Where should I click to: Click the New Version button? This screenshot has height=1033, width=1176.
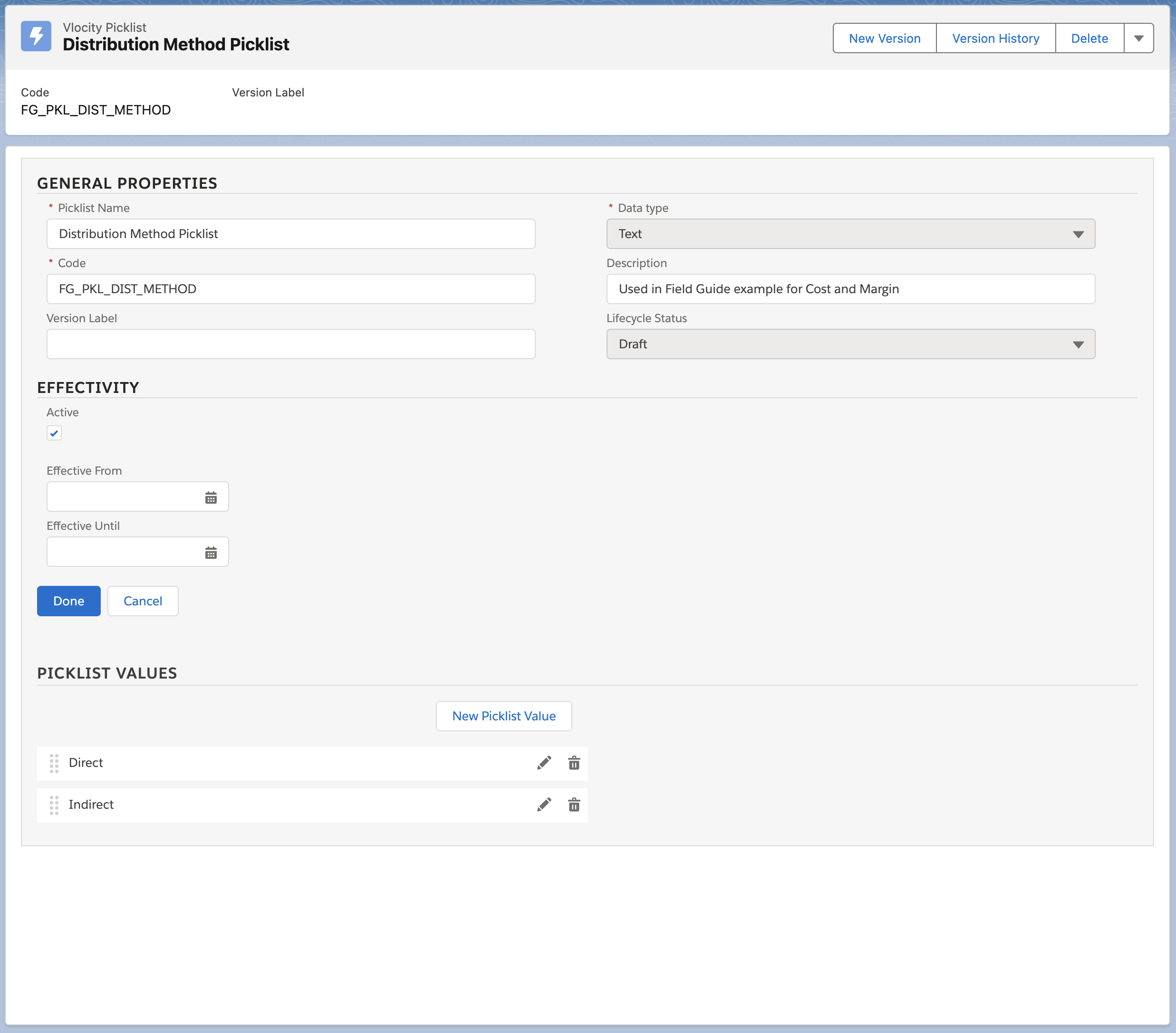884,38
